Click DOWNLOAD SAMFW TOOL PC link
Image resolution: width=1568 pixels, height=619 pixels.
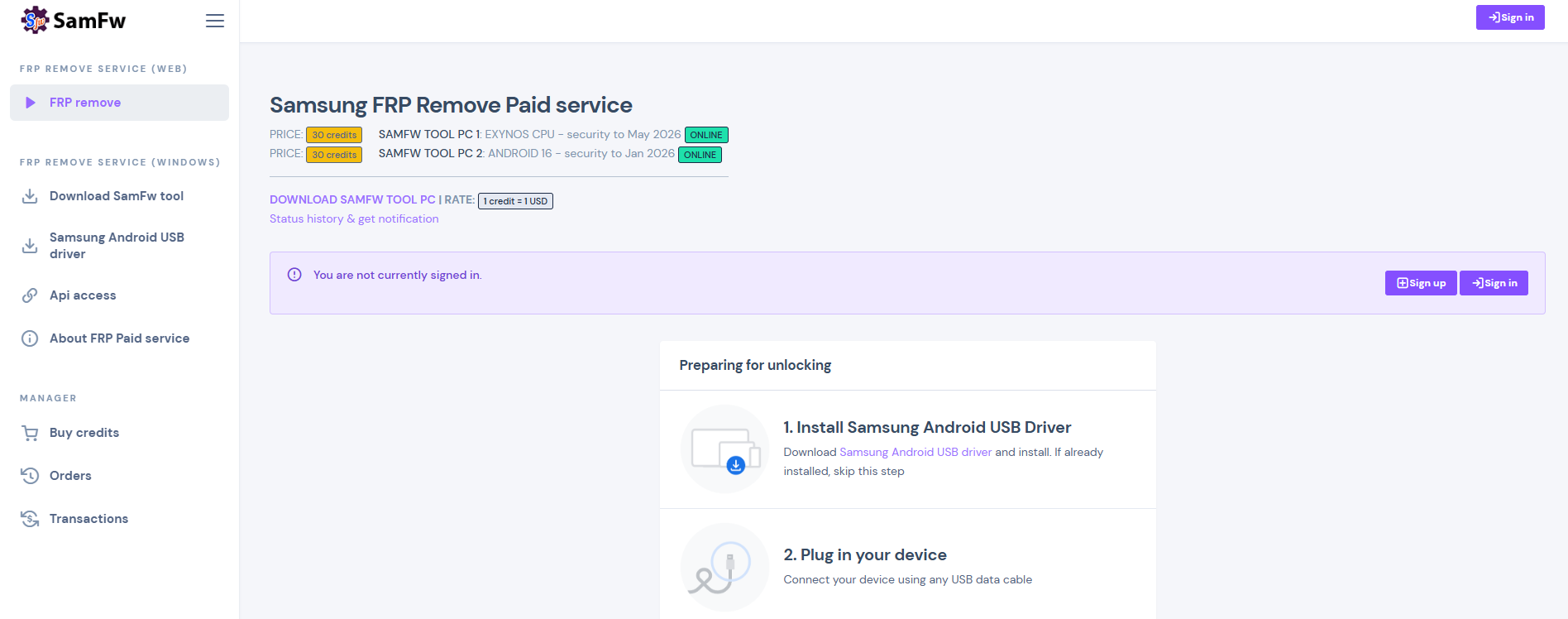point(352,199)
